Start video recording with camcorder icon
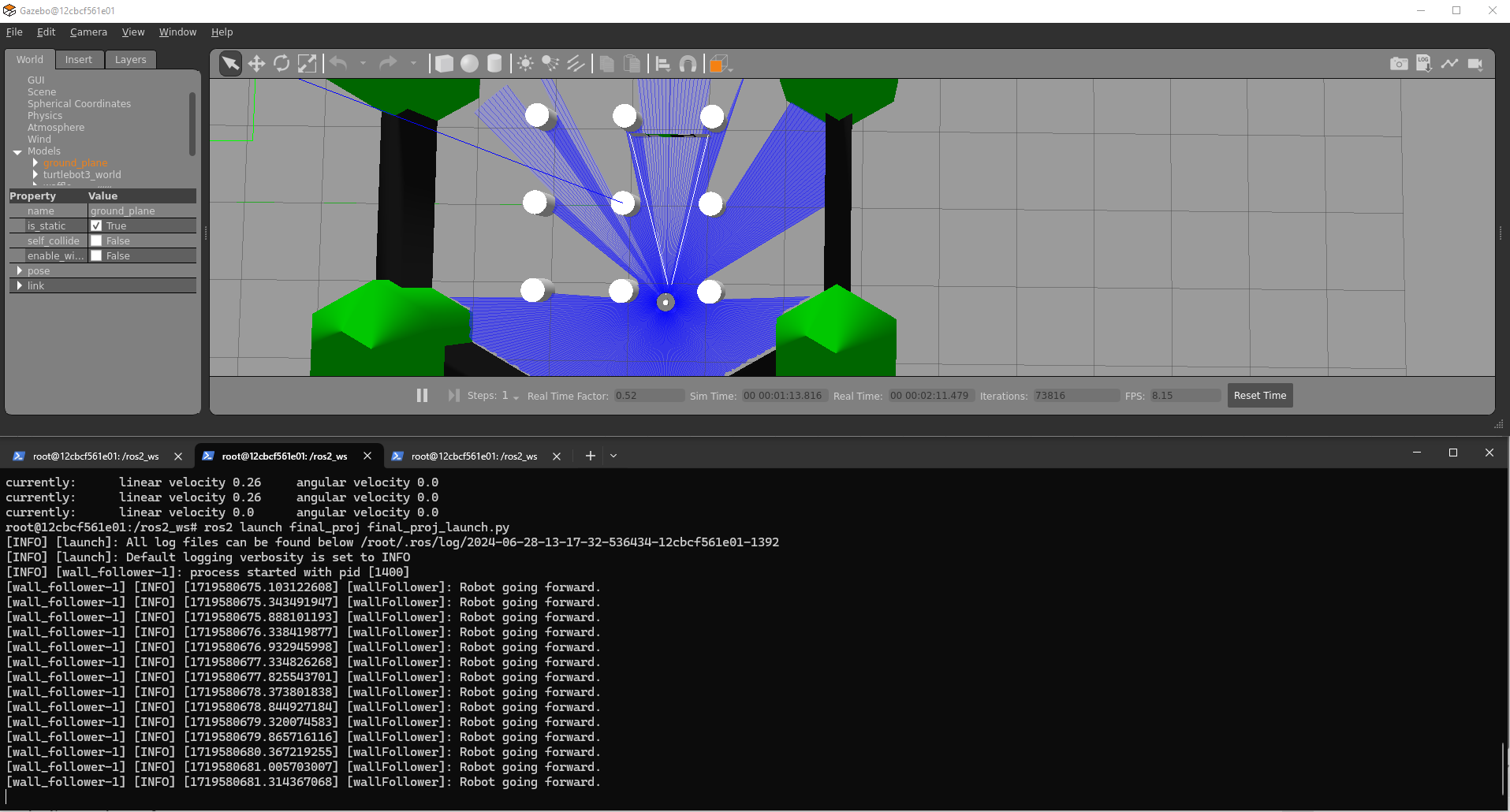The height and width of the screenshot is (812, 1510). pos(1475,64)
